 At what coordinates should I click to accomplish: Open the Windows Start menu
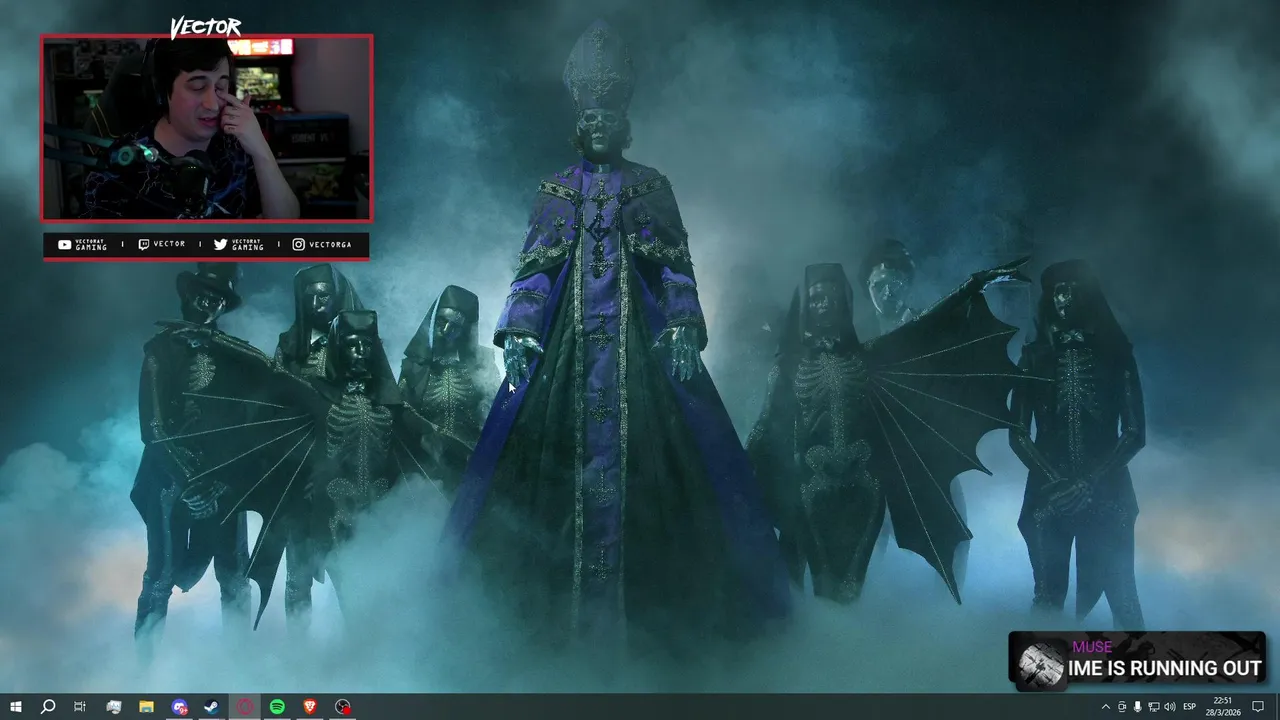point(15,707)
